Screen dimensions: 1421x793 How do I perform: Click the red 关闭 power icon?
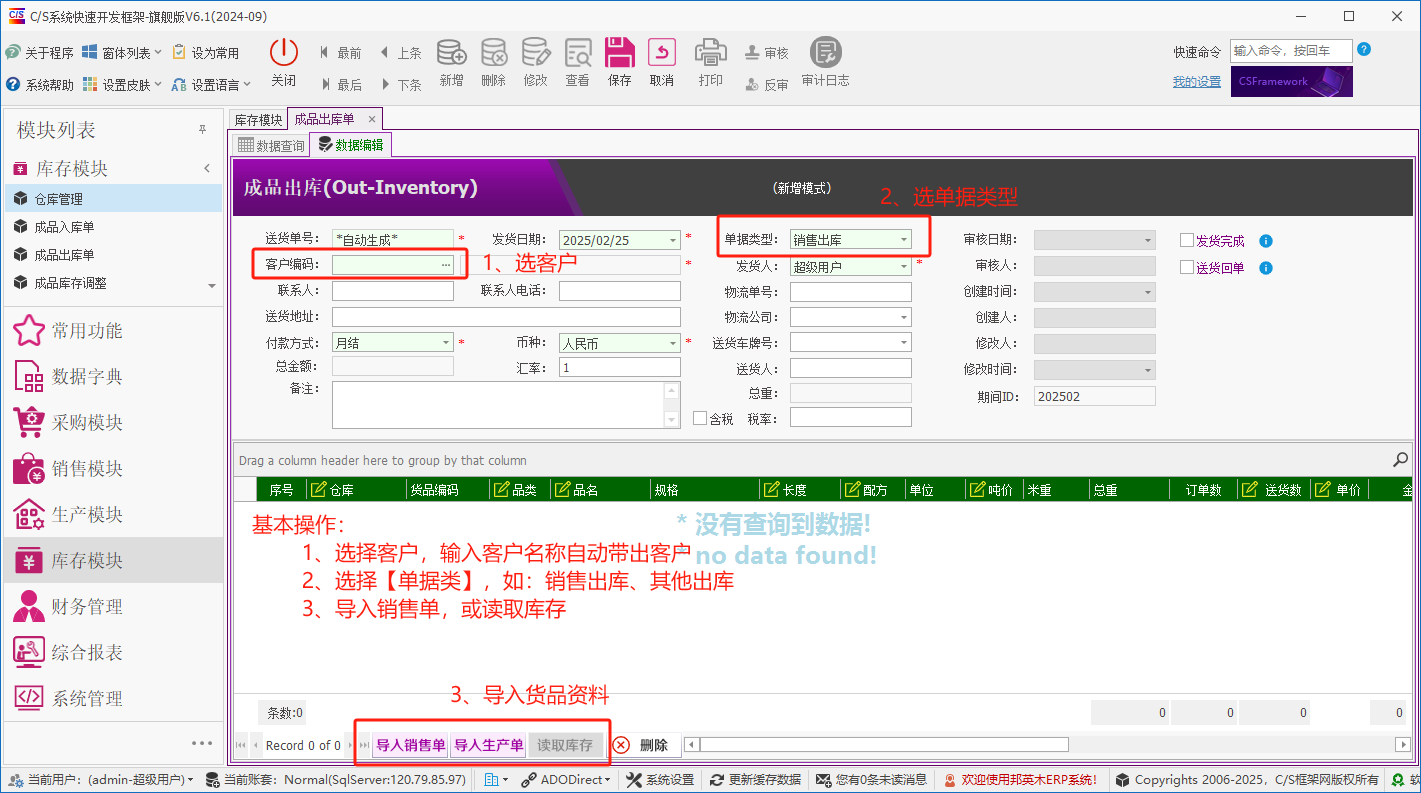click(284, 52)
